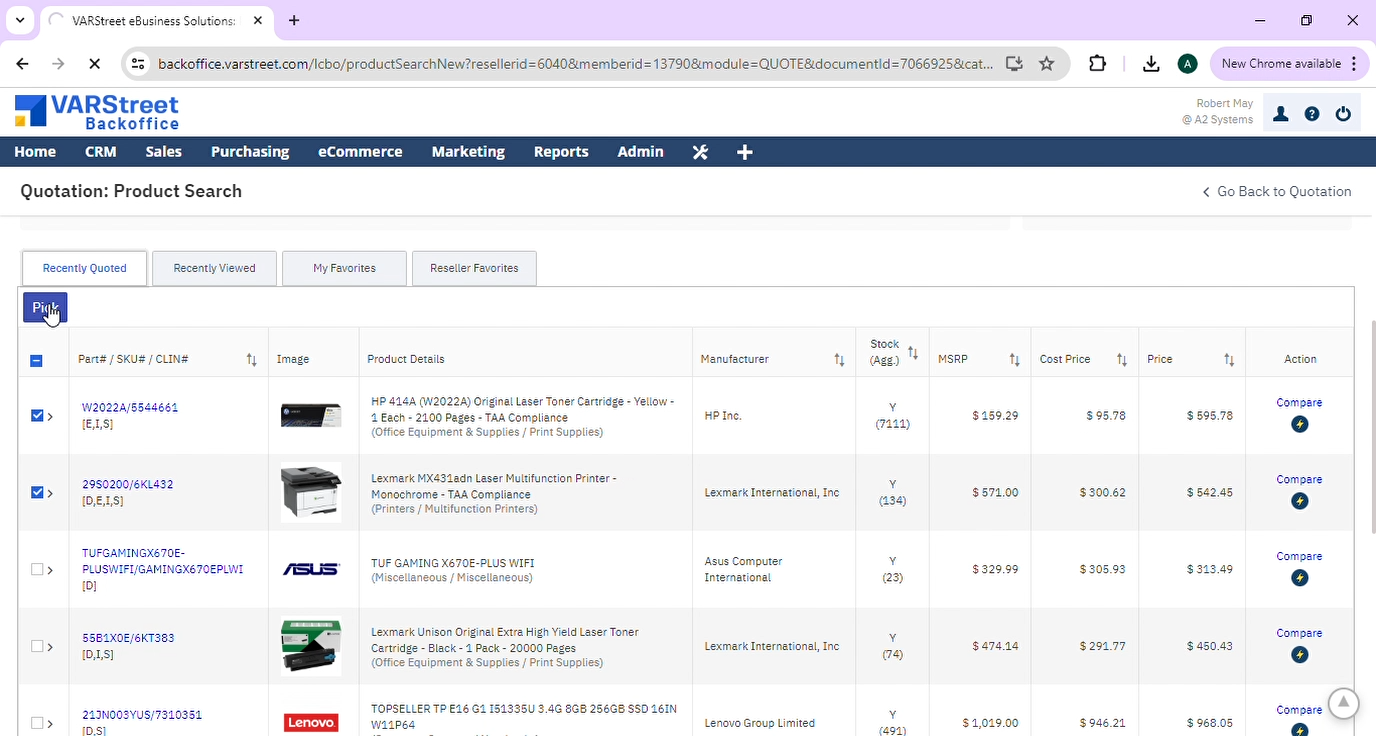Screen dimensions: 1376x736
Task: Bookmark this page with star icon
Action: (1047, 63)
